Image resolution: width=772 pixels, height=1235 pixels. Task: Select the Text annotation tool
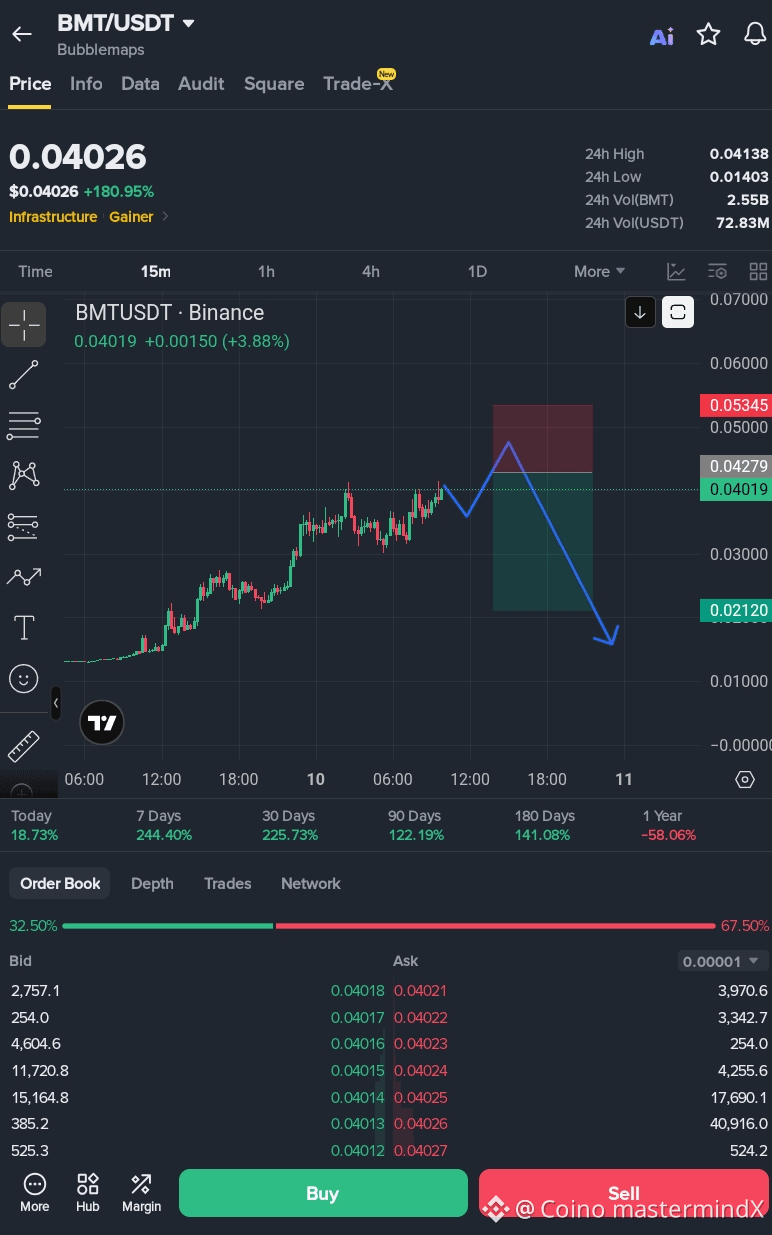pyautogui.click(x=23, y=628)
